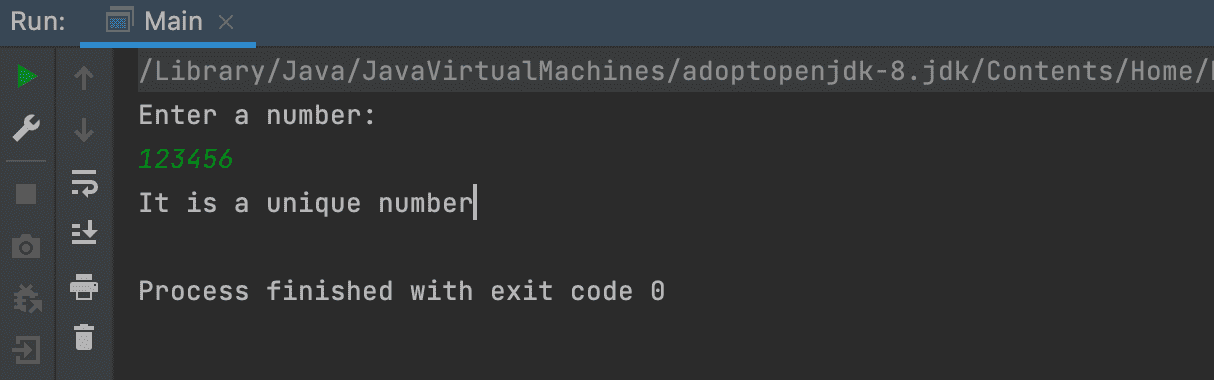
Task: Rerun Main with the green play icon
Action: [27, 77]
